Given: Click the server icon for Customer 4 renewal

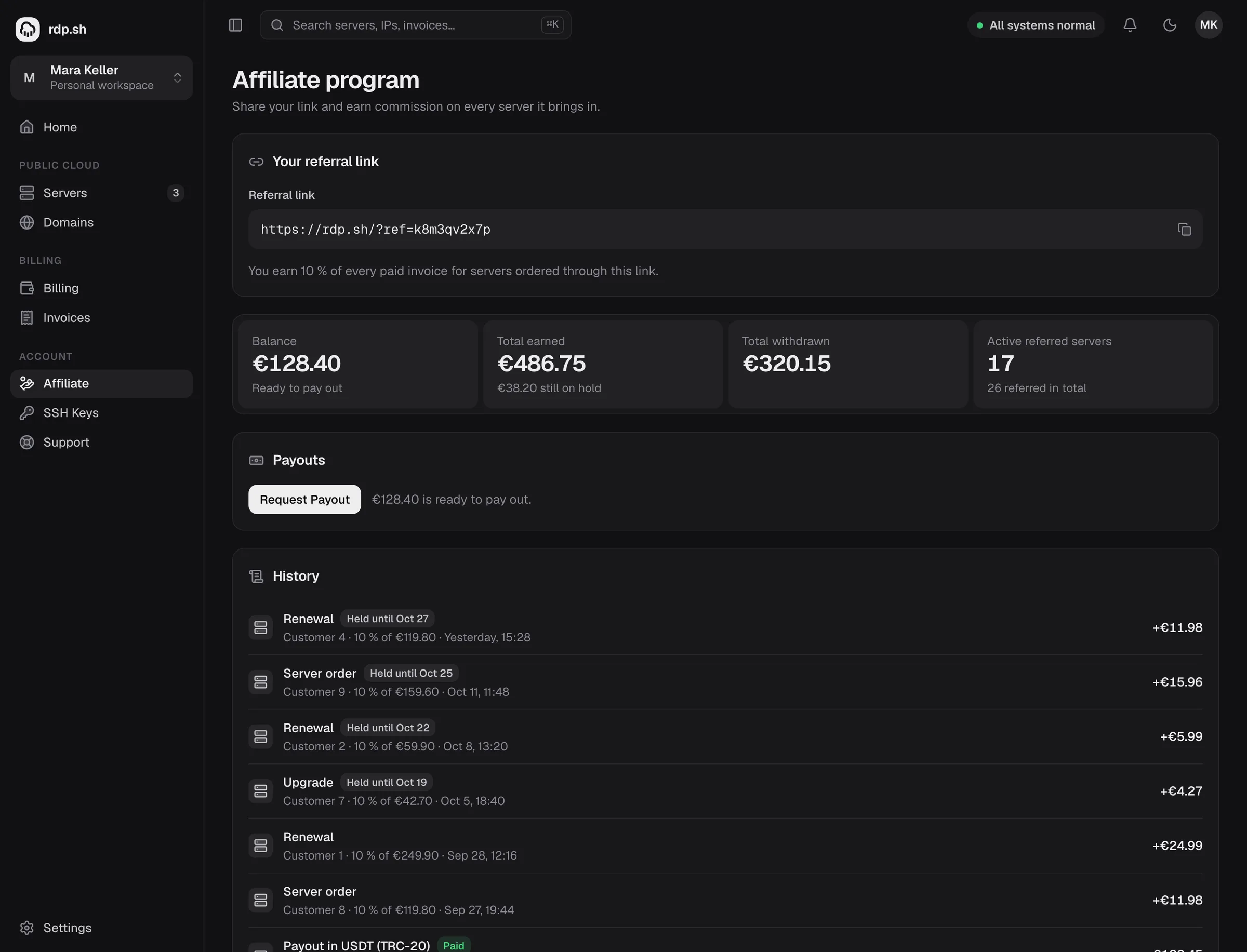Looking at the screenshot, I should click(x=261, y=627).
